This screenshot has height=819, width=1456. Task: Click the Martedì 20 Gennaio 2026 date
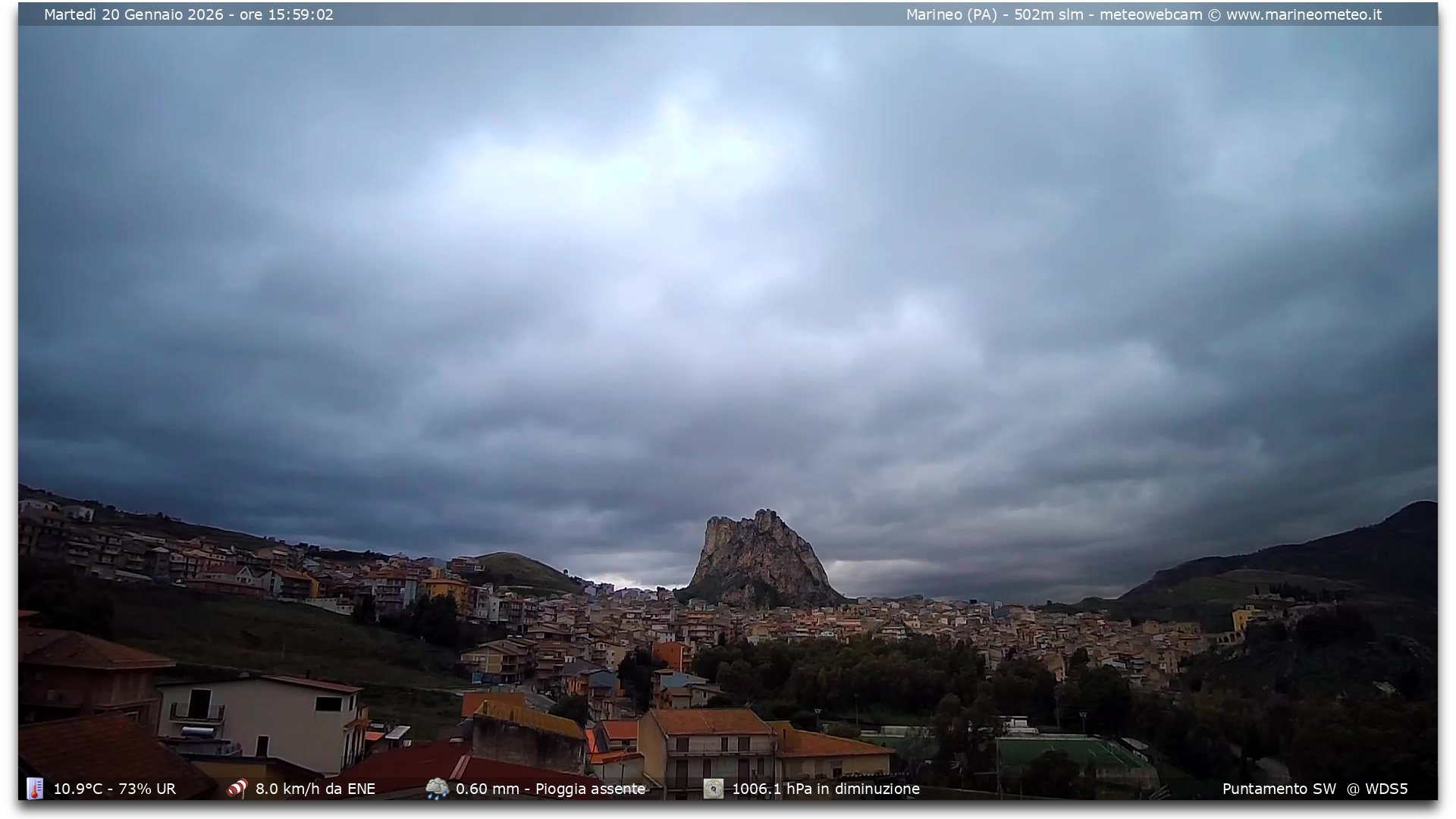point(133,14)
